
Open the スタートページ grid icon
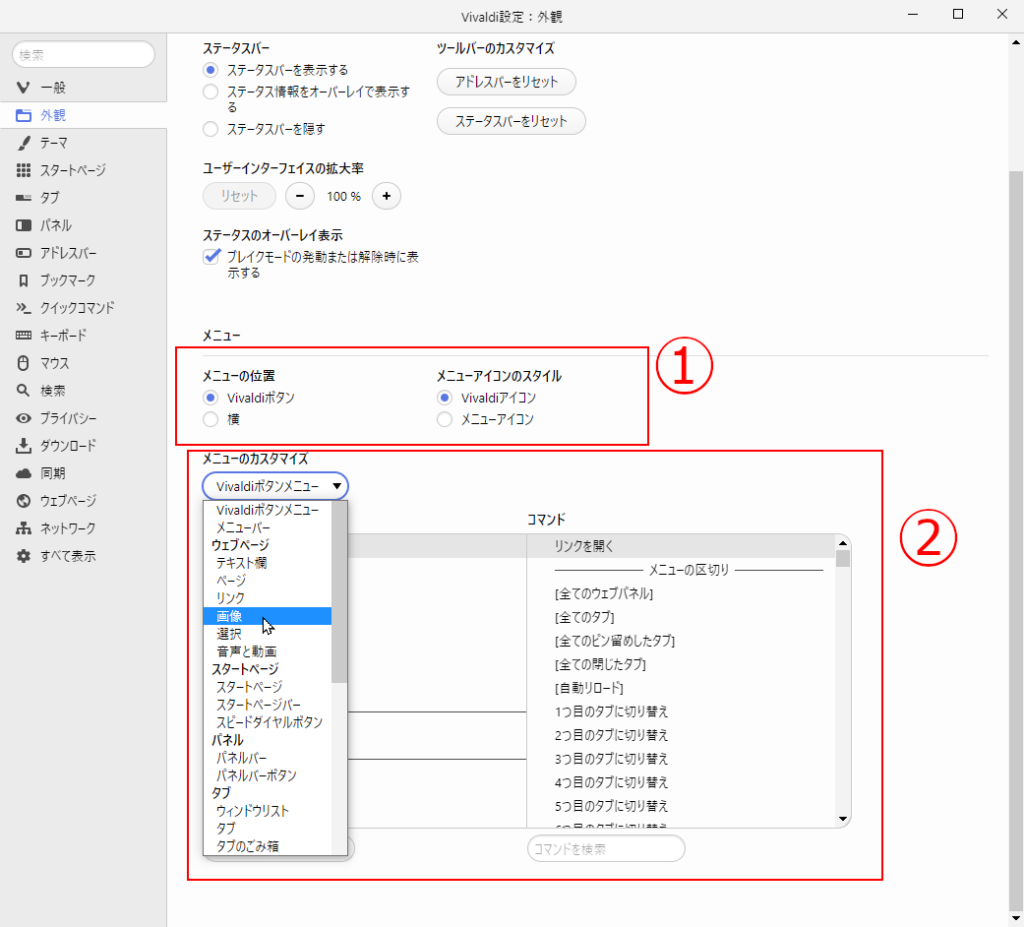click(23, 170)
